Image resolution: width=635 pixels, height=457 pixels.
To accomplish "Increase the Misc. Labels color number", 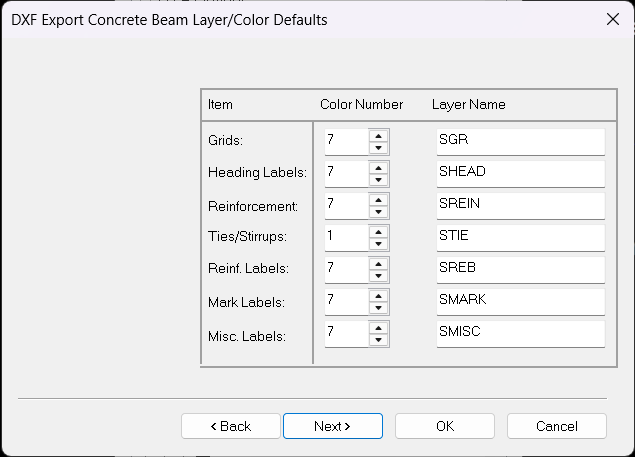I will pos(379,328).
